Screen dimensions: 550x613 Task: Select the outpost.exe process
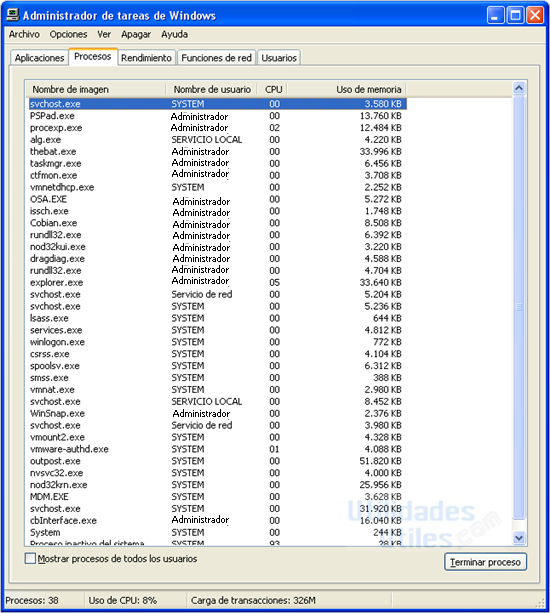point(217,461)
